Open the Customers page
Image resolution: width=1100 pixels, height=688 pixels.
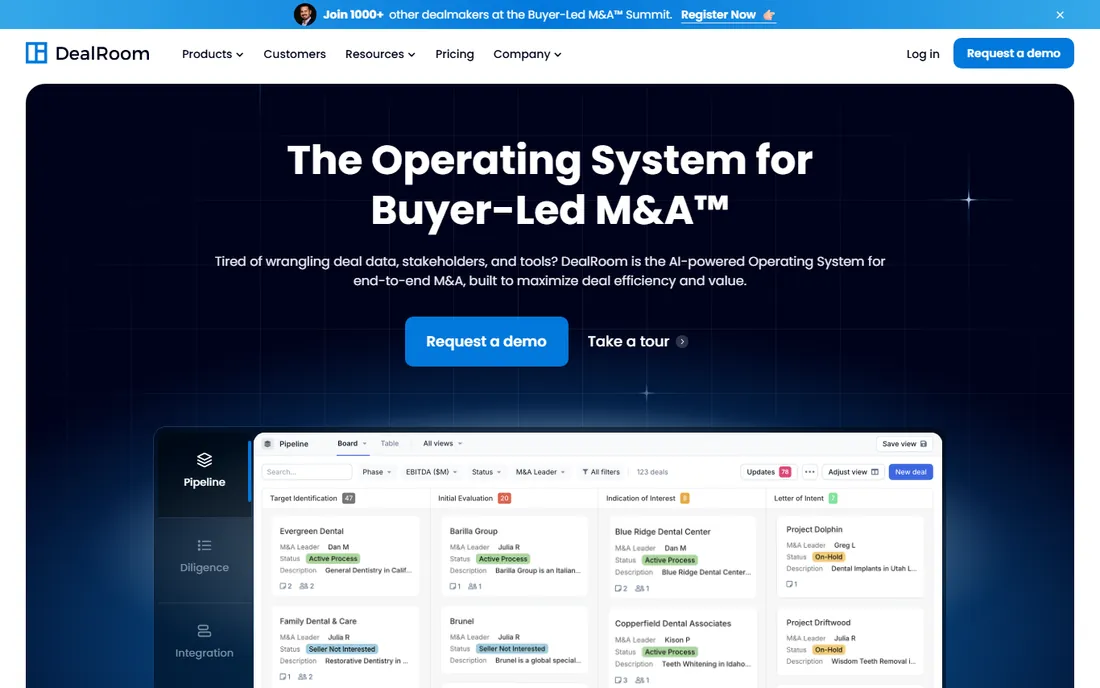pyautogui.click(x=295, y=54)
